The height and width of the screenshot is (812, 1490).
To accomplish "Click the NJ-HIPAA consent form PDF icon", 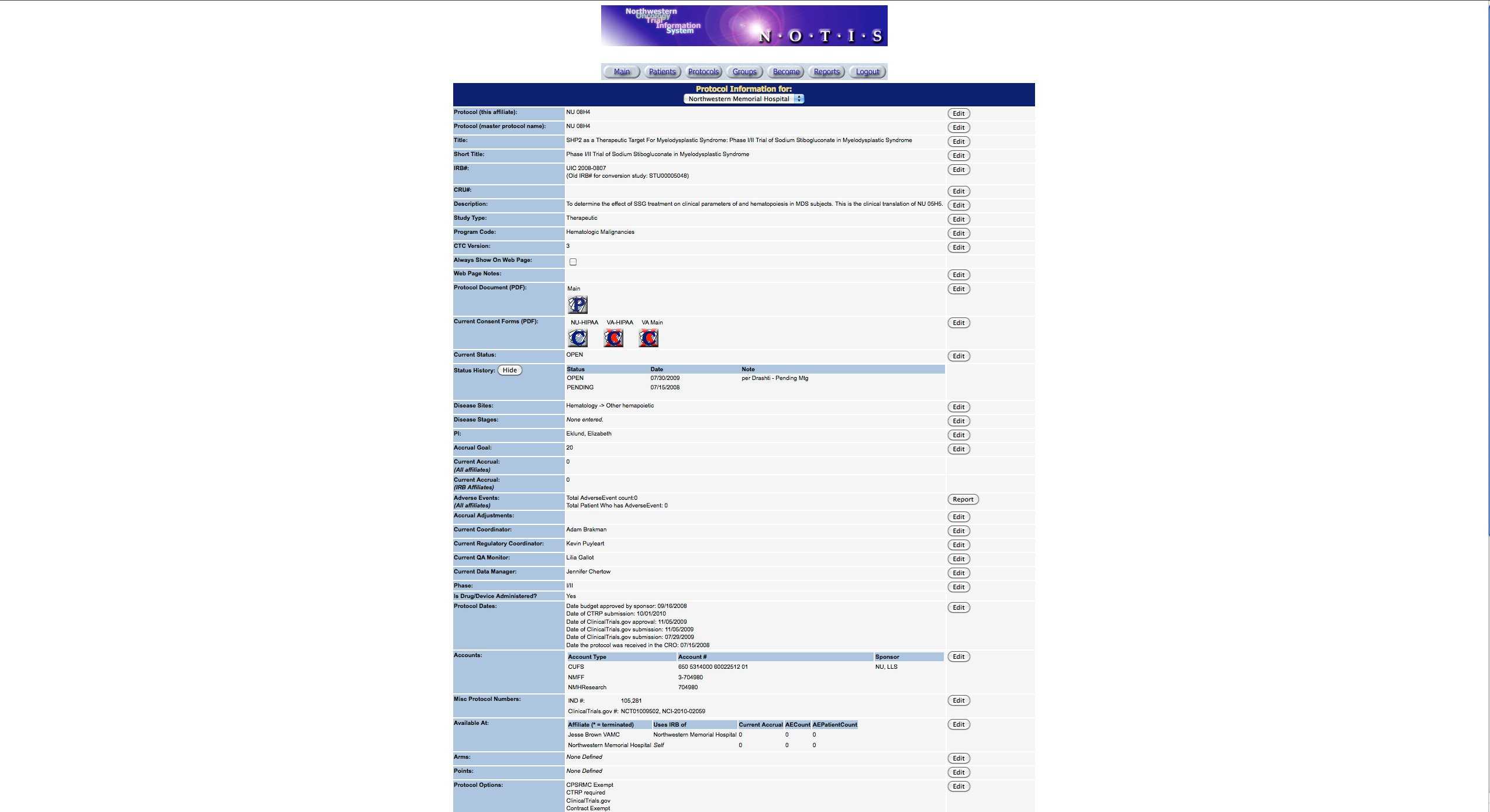I will click(x=577, y=337).
